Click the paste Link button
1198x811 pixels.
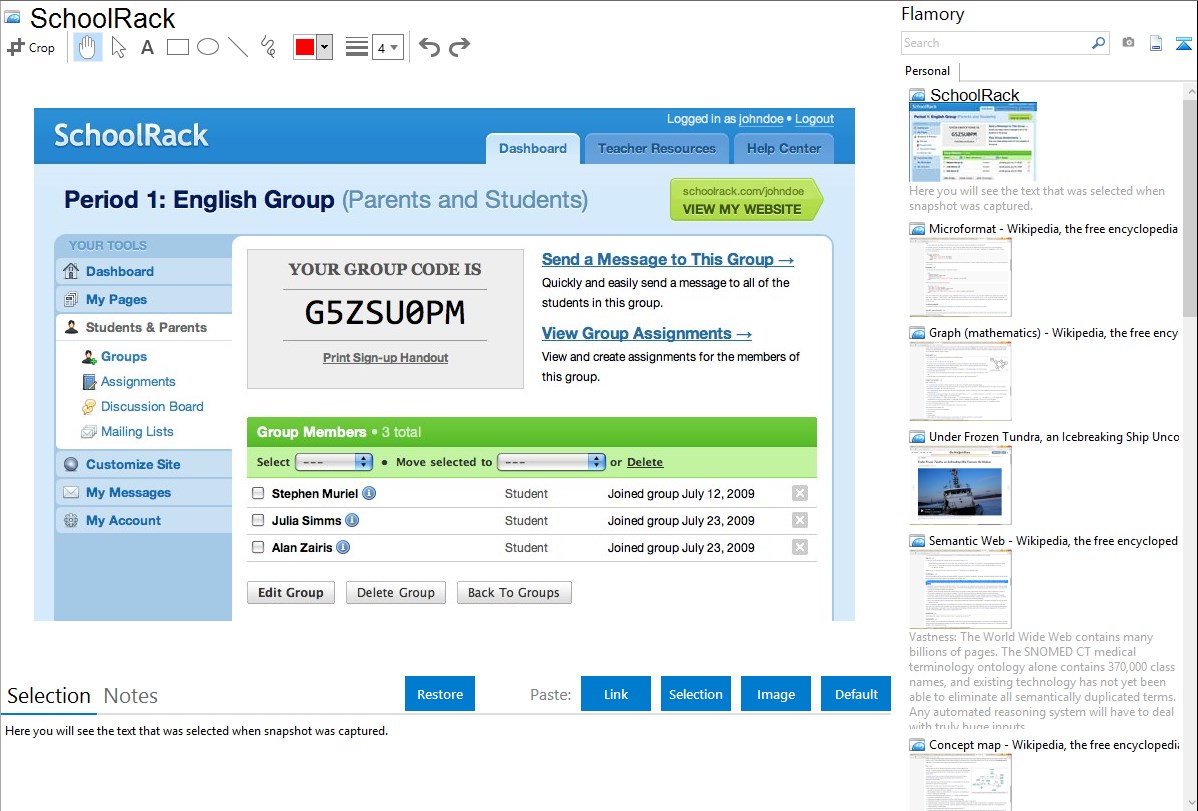616,694
